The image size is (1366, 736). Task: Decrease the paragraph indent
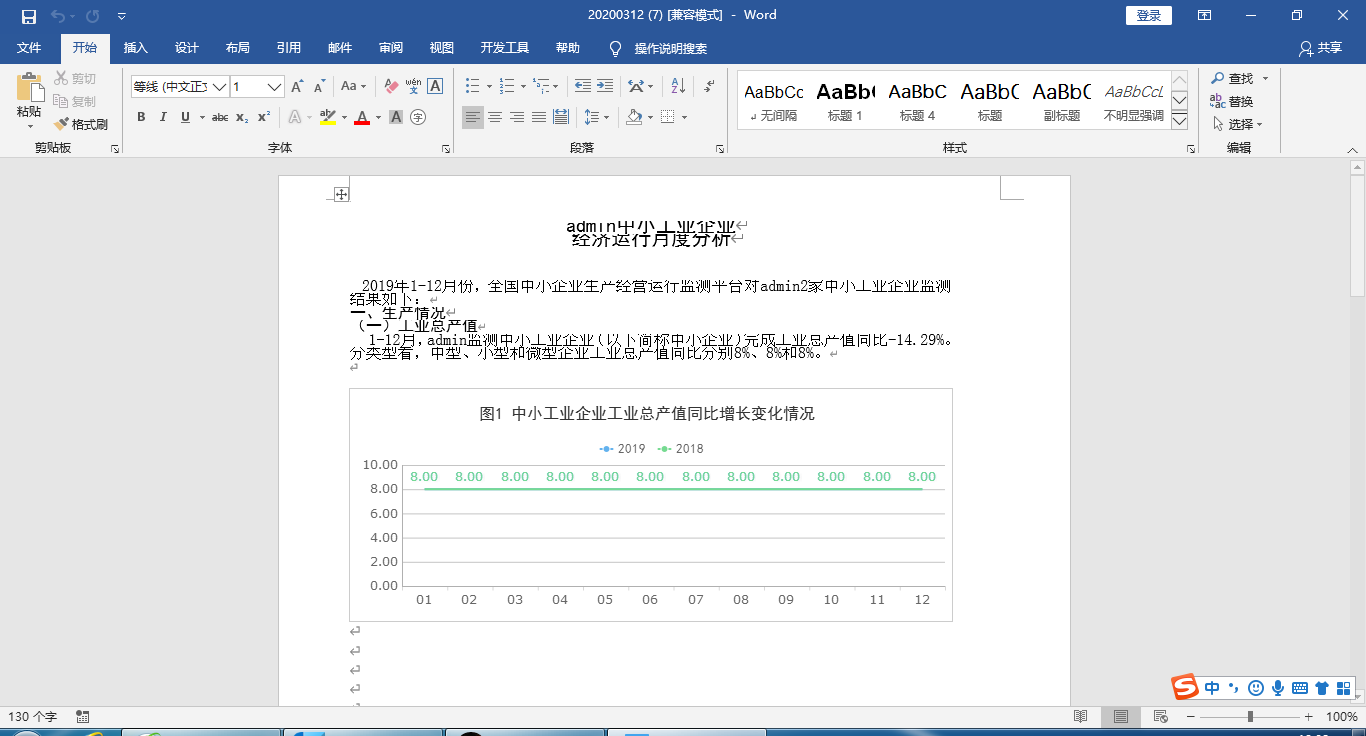tap(582, 87)
